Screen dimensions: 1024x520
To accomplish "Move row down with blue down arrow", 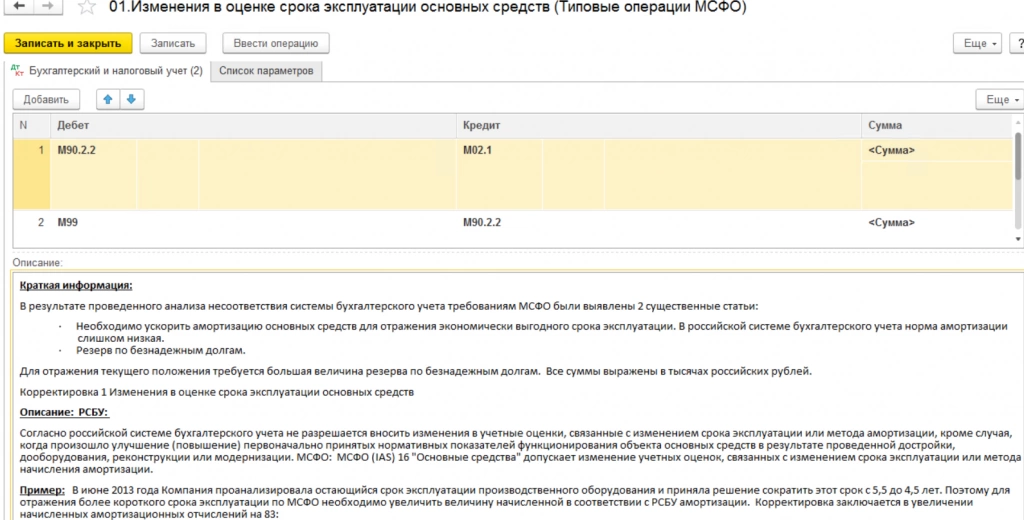I will pyautogui.click(x=131, y=99).
